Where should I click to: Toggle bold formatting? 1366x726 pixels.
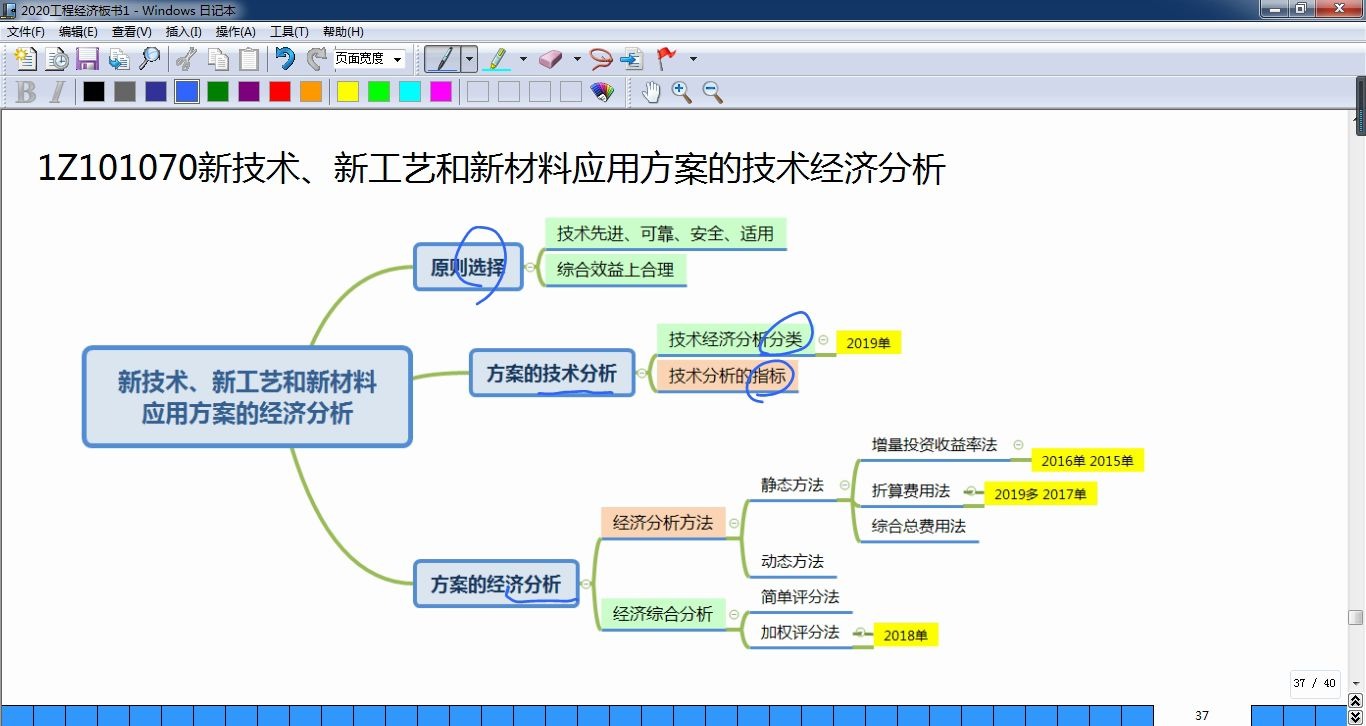(x=24, y=92)
